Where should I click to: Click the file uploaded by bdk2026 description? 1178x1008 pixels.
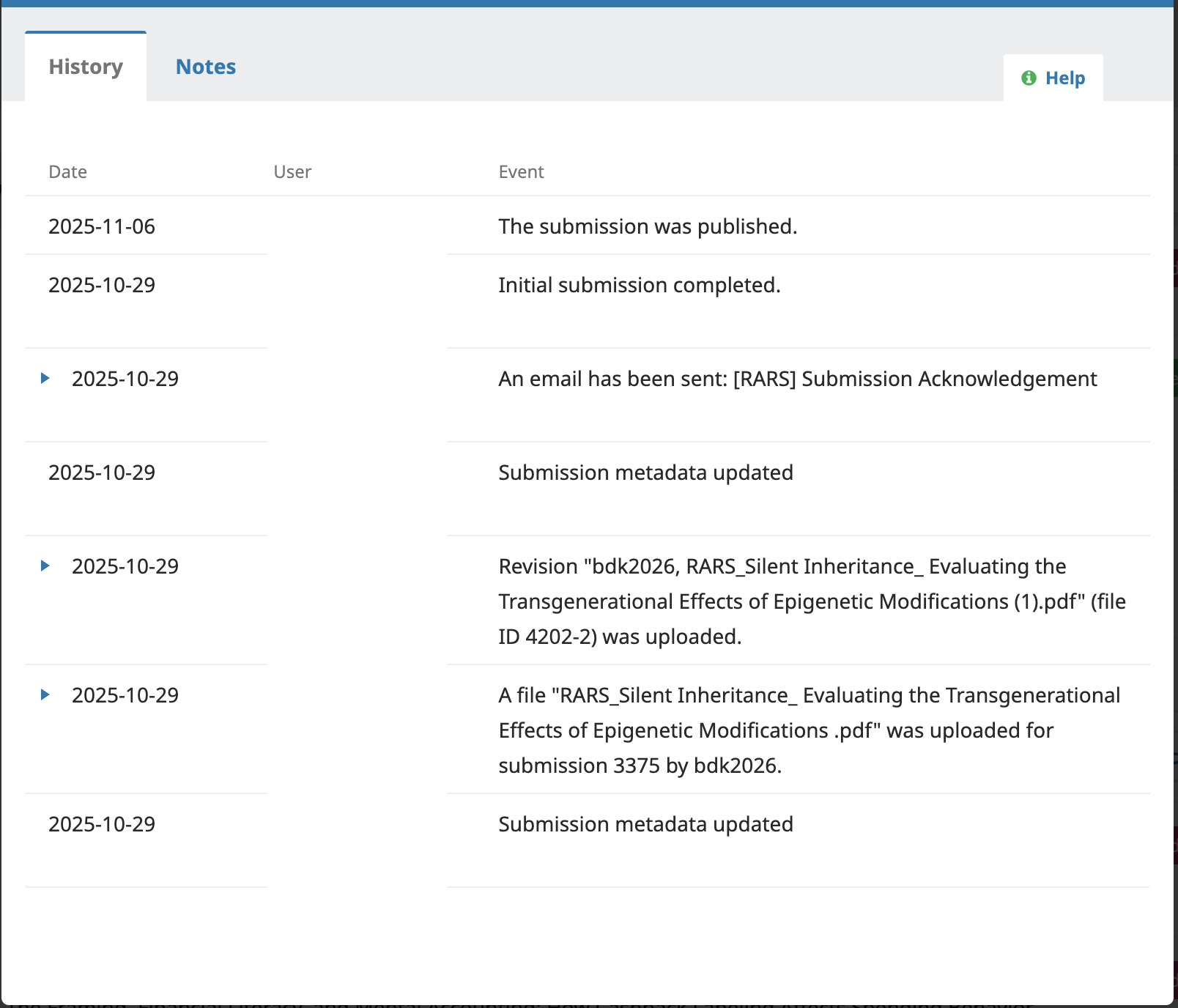809,730
